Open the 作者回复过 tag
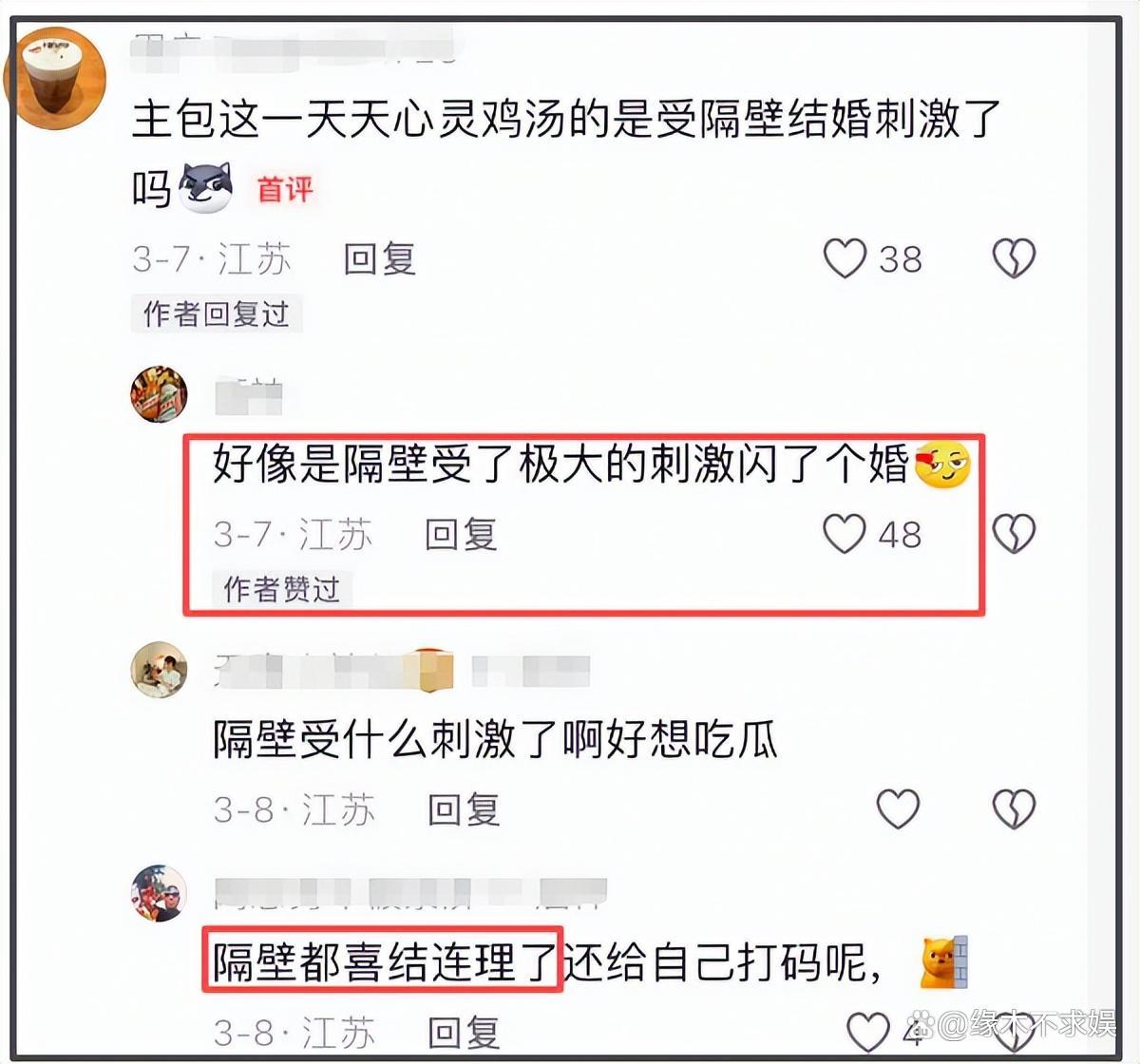The image size is (1140, 1064). tap(217, 313)
